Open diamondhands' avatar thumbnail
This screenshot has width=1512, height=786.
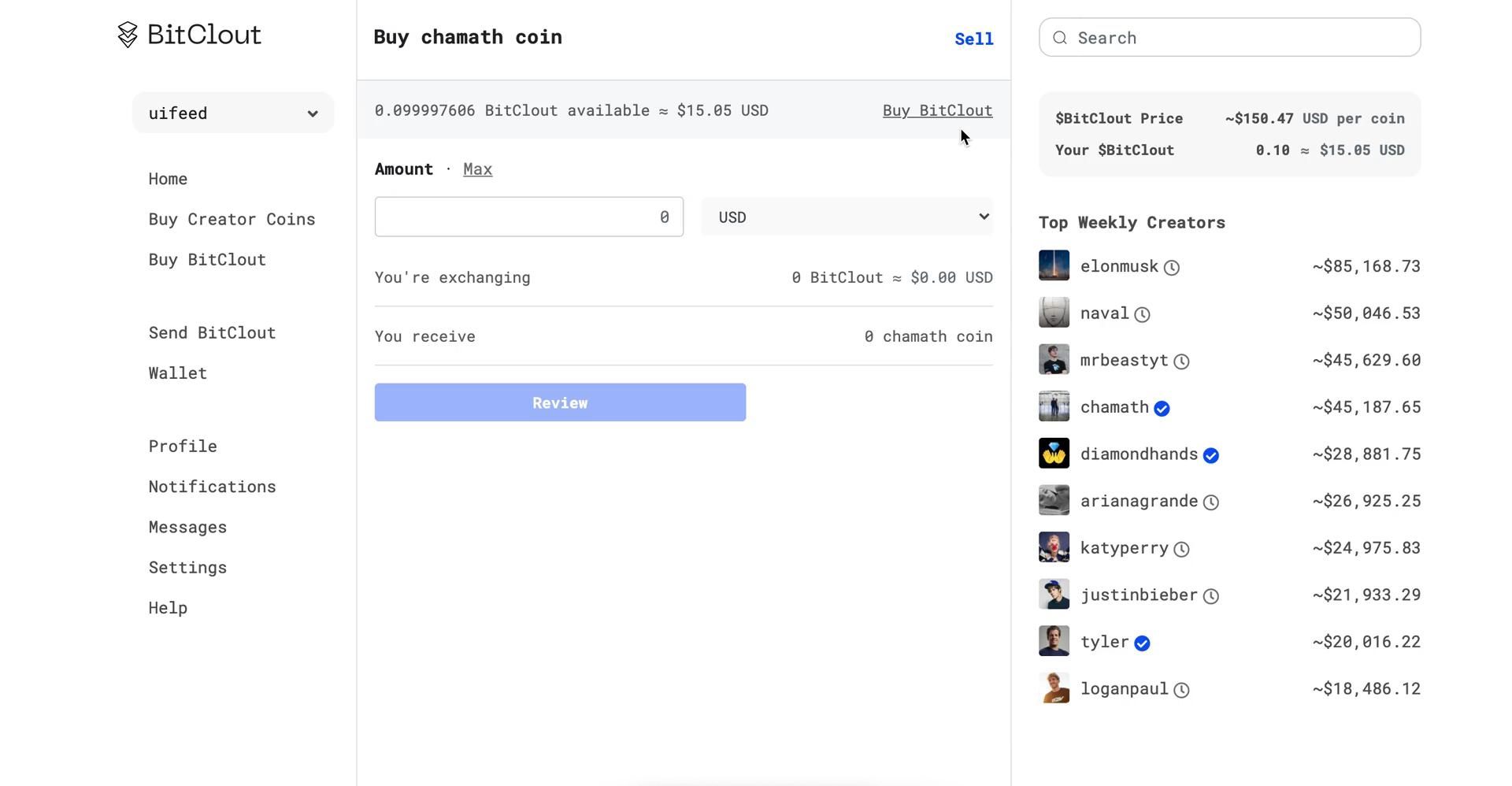click(1054, 454)
